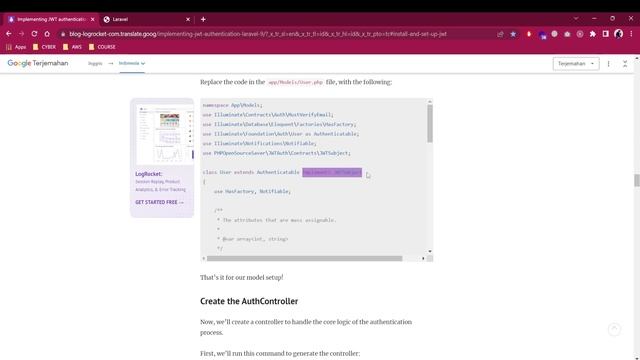This screenshot has width=640, height=360.
Task: Bookmark this page with the star icon
Action: click(513, 34)
